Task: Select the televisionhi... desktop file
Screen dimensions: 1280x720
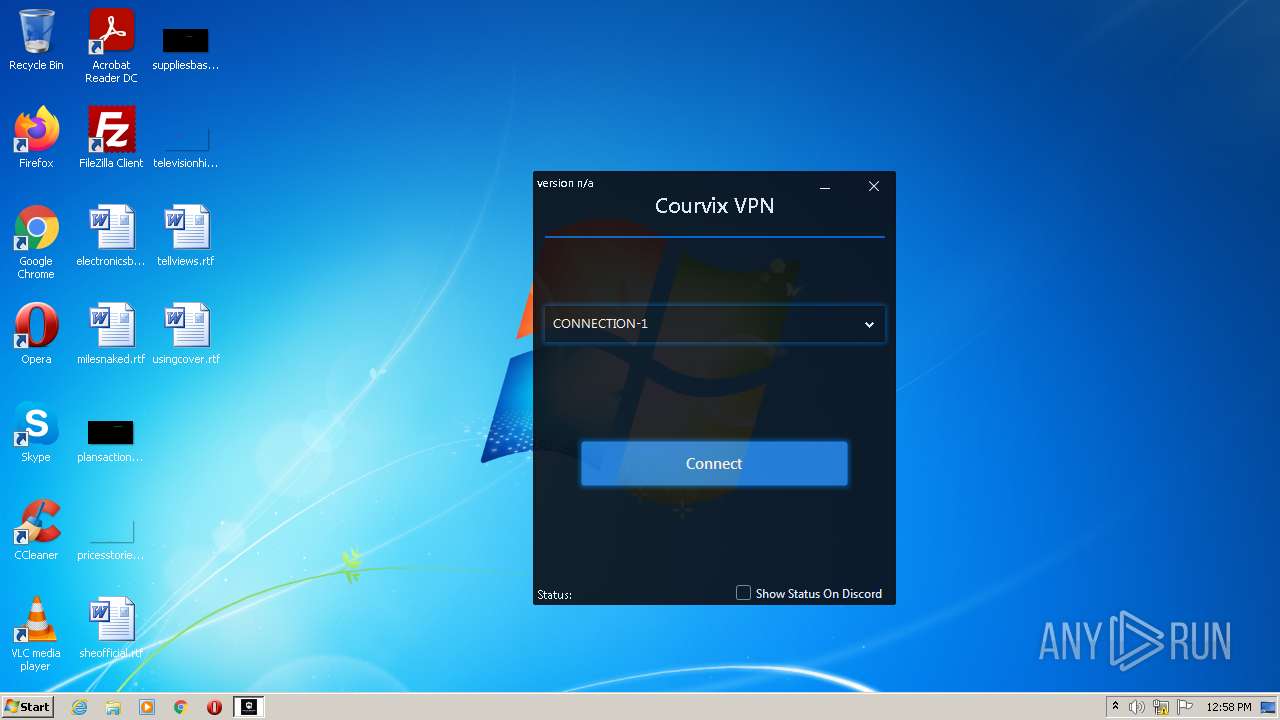Action: pos(186,145)
